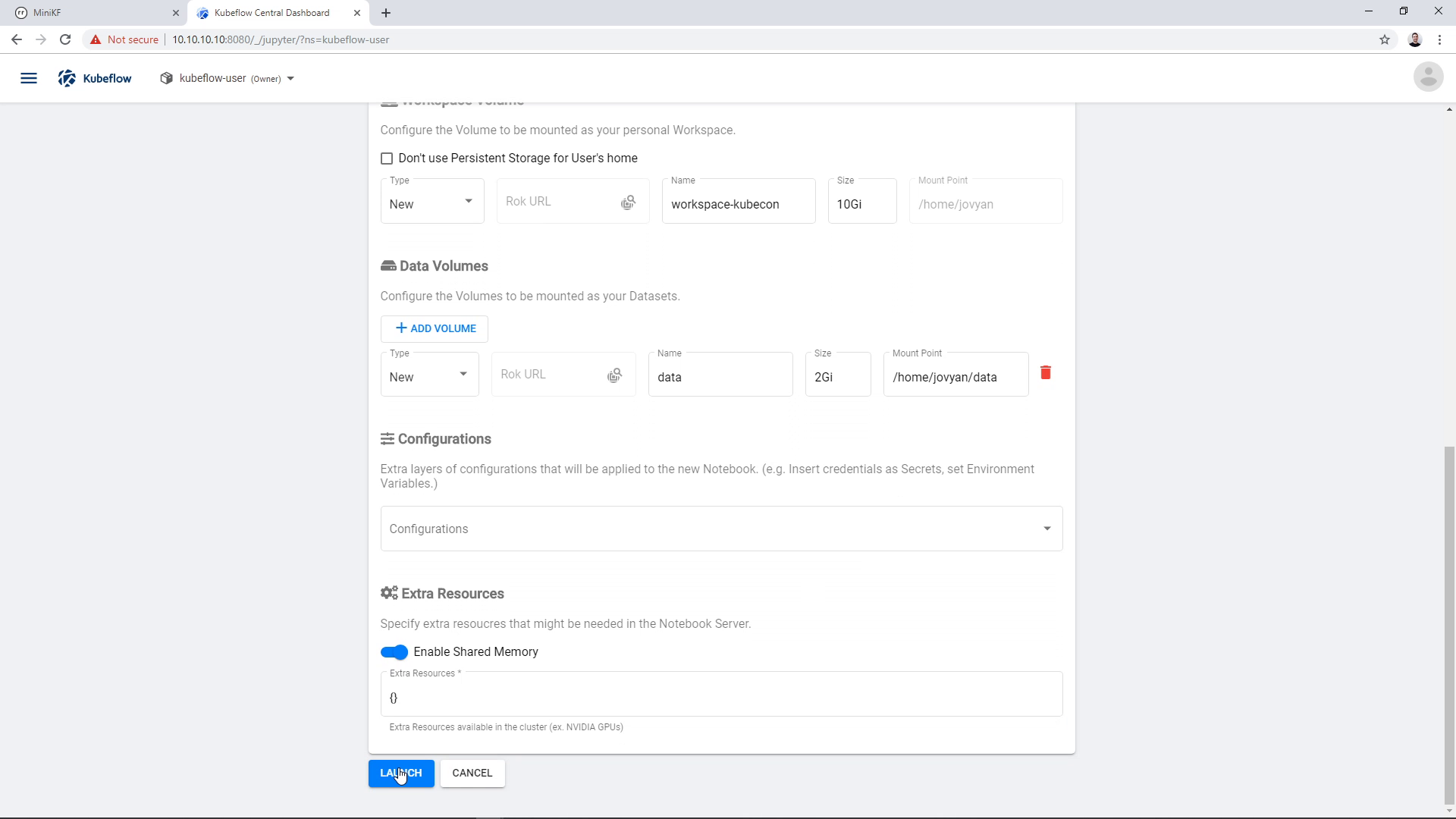Click the Extra Resources section heading
1456x819 pixels.
pyautogui.click(x=442, y=594)
